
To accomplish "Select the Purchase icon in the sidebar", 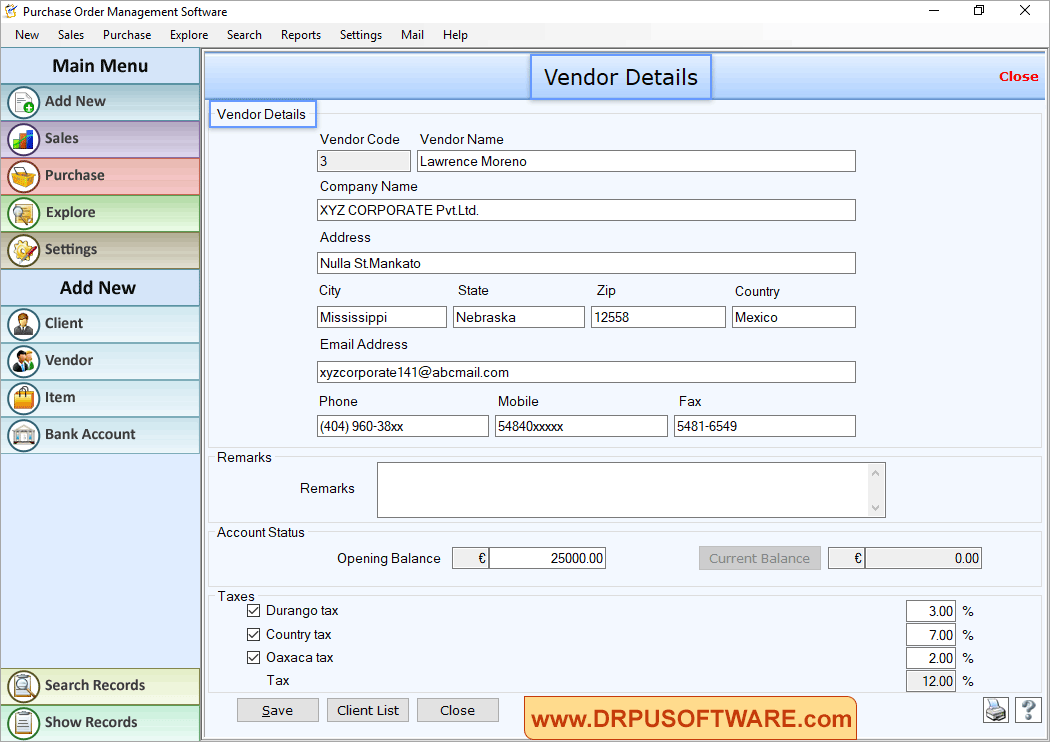I will click(x=24, y=176).
